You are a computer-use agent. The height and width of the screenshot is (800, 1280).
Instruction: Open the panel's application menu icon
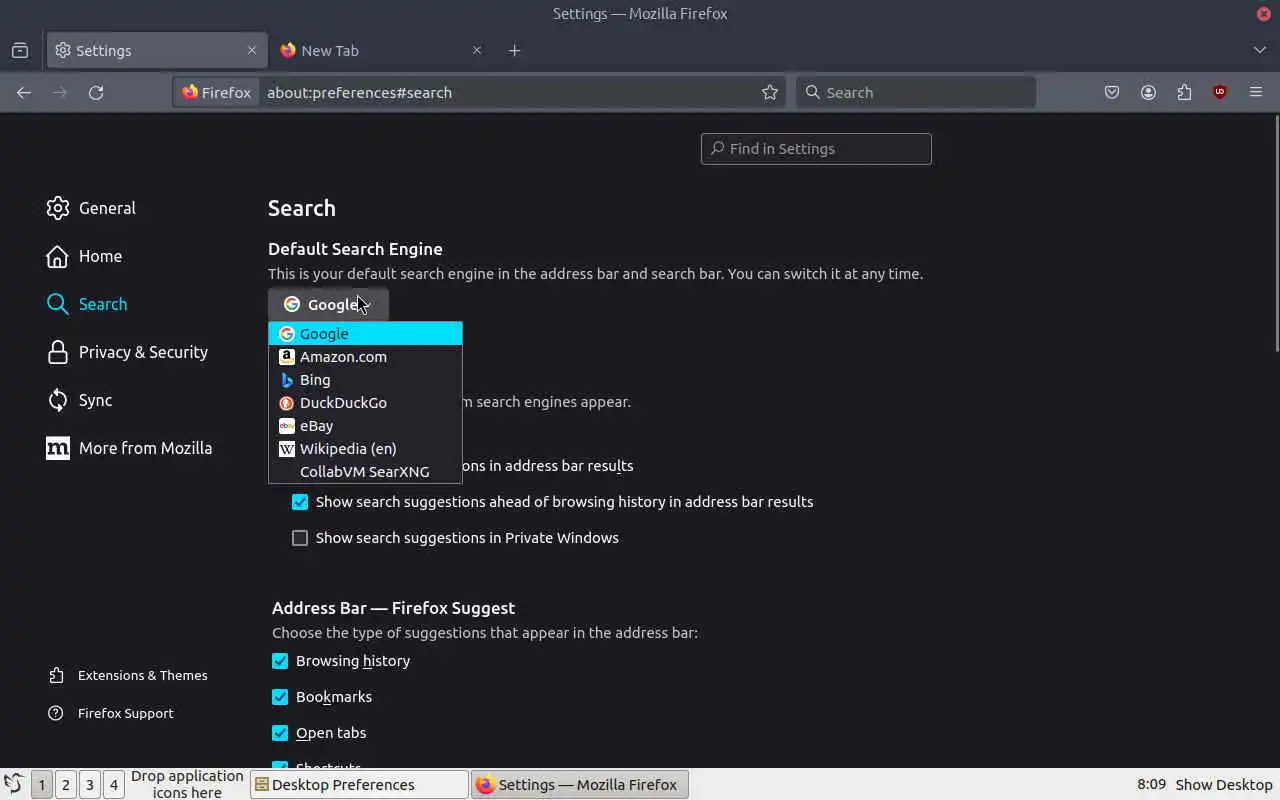coord(13,784)
